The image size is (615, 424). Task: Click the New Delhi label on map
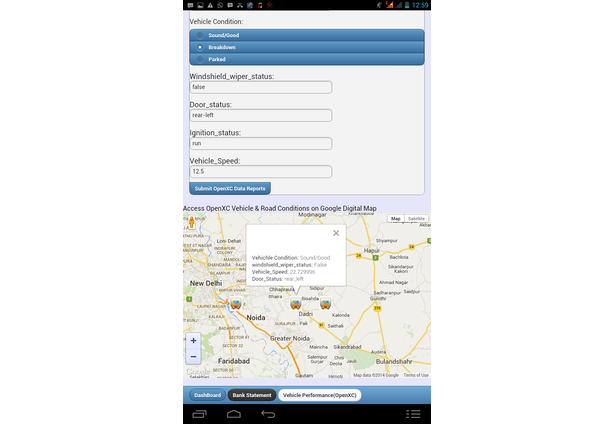pos(206,283)
